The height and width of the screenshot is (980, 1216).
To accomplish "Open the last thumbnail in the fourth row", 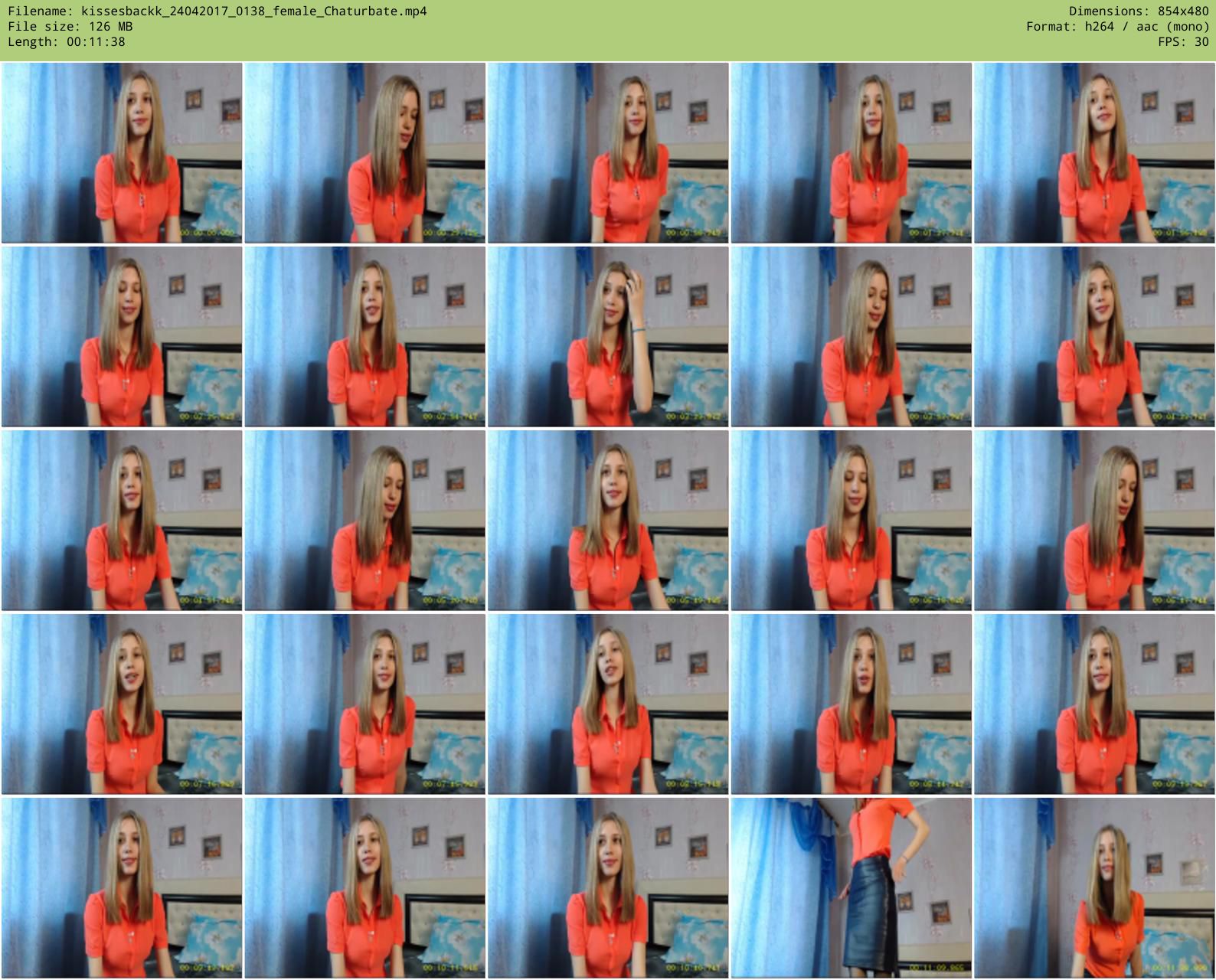I will click(x=1094, y=704).
